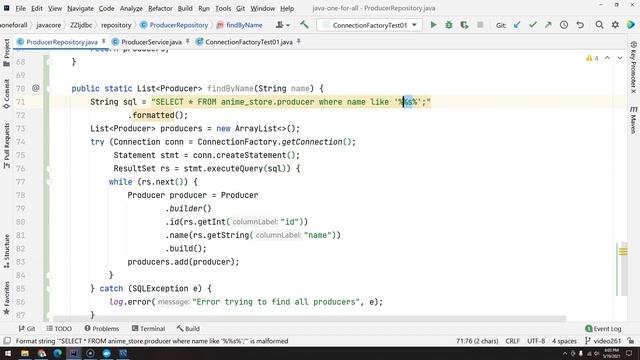Viewport: 640px width, 360px height.
Task: Open Microsoft Edge from the taskbar
Action: [x=58, y=353]
